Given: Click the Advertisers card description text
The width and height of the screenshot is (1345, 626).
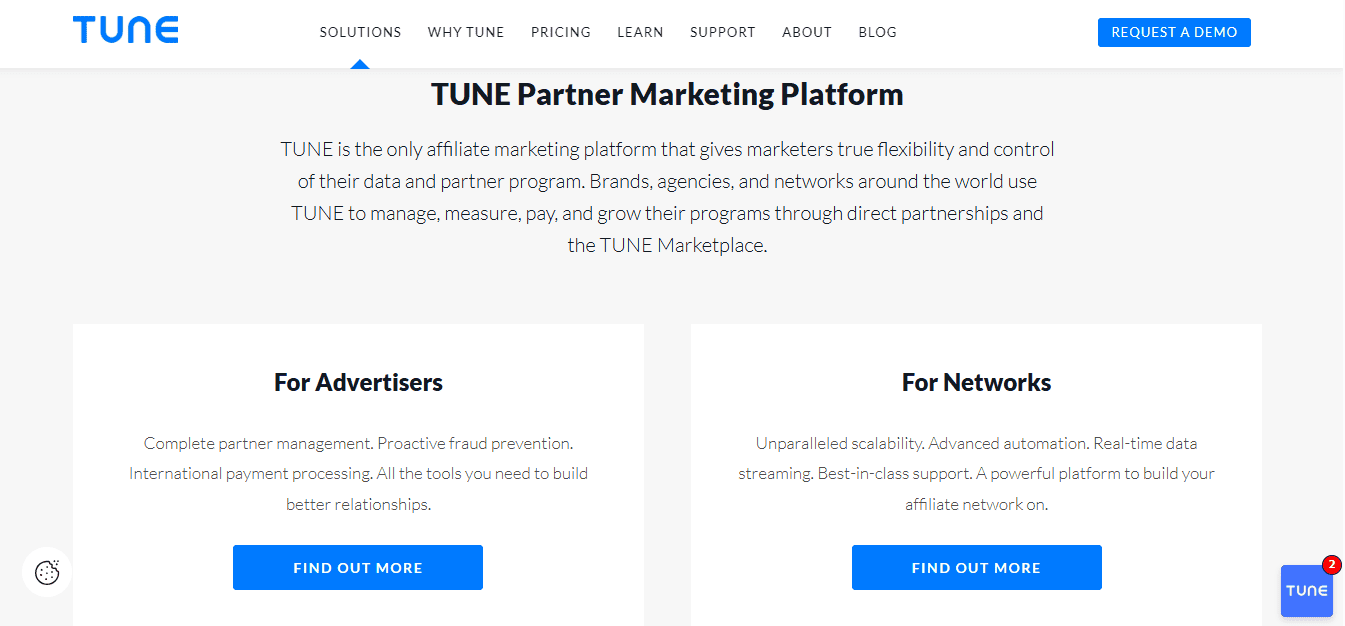Looking at the screenshot, I should (358, 473).
